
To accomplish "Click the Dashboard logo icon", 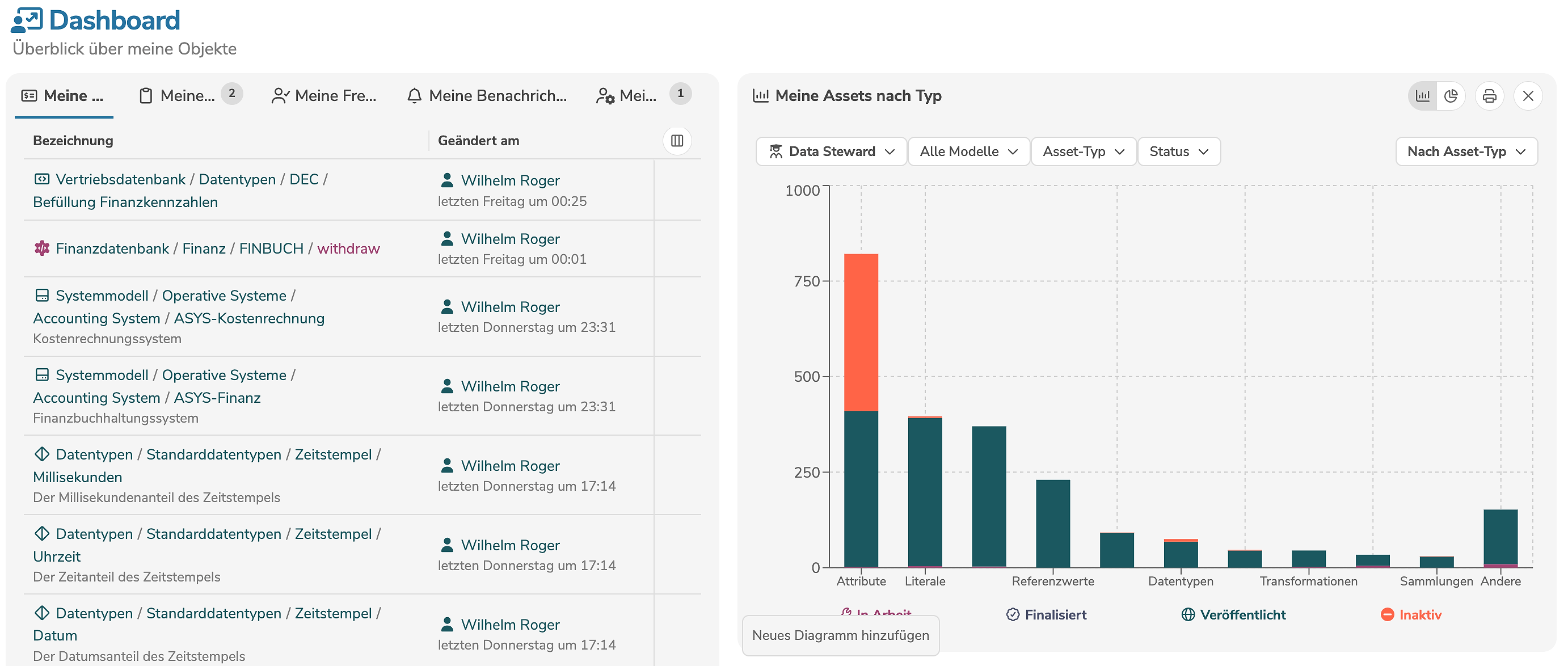I will [27, 20].
